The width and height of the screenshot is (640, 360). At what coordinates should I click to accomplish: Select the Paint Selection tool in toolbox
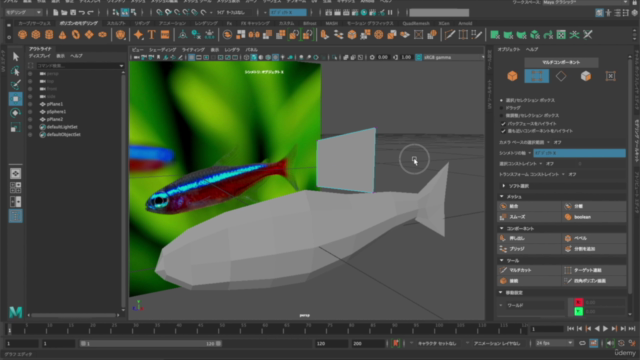pyautogui.click(x=16, y=84)
